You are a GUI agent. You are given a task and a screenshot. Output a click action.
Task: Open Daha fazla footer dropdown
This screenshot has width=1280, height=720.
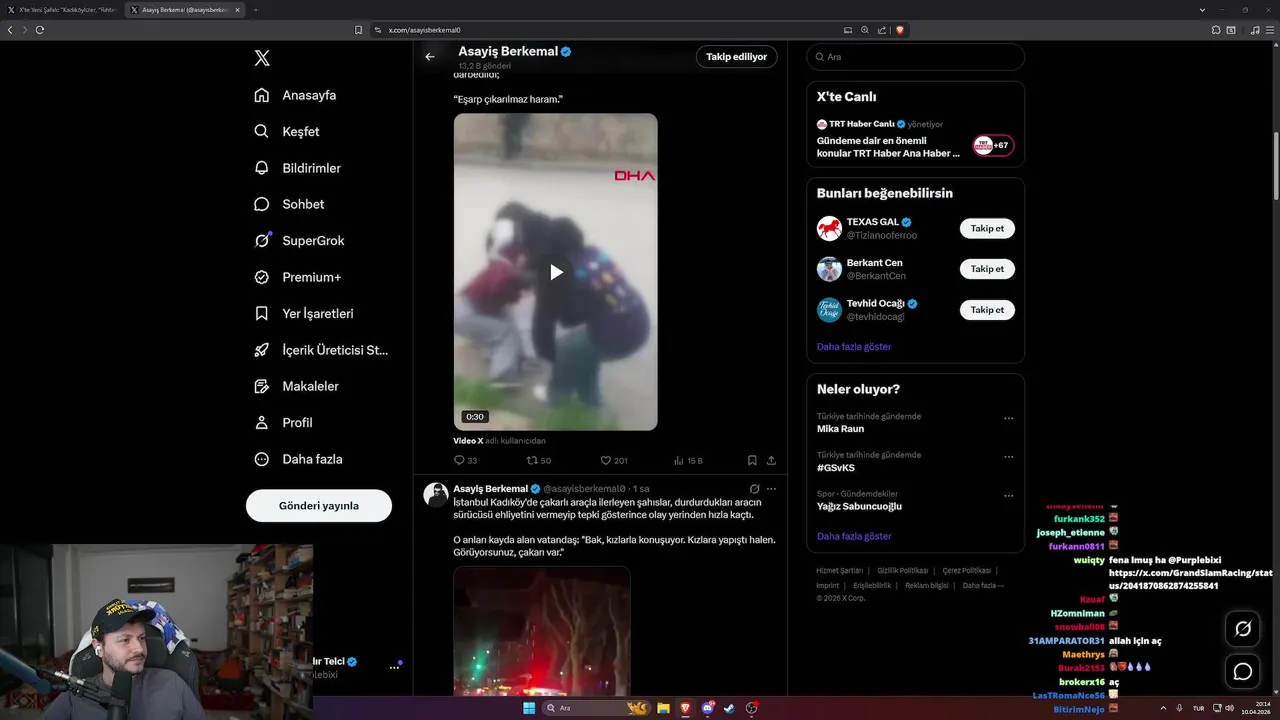pyautogui.click(x=983, y=586)
